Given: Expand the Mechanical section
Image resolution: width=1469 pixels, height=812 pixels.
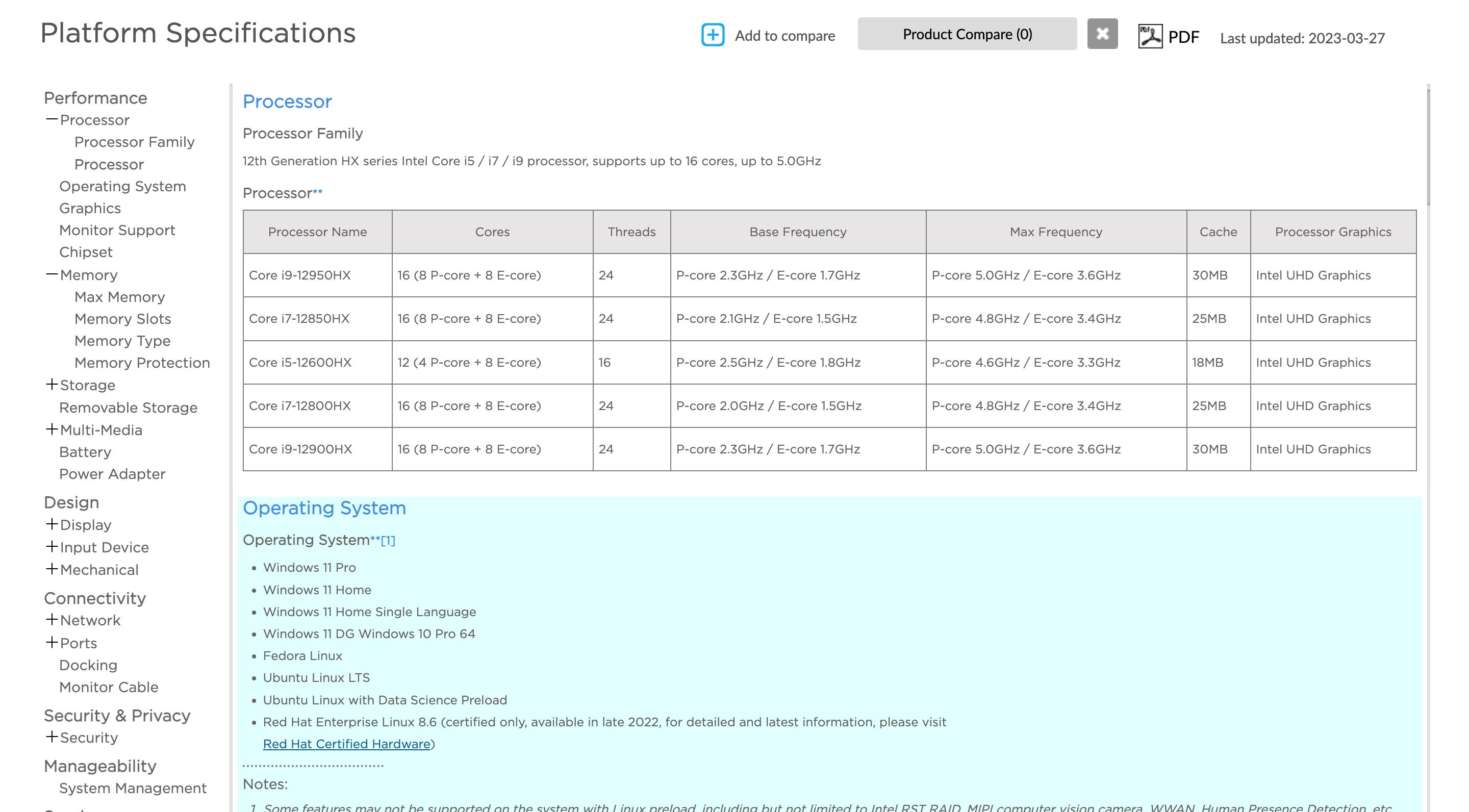Looking at the screenshot, I should coord(52,569).
